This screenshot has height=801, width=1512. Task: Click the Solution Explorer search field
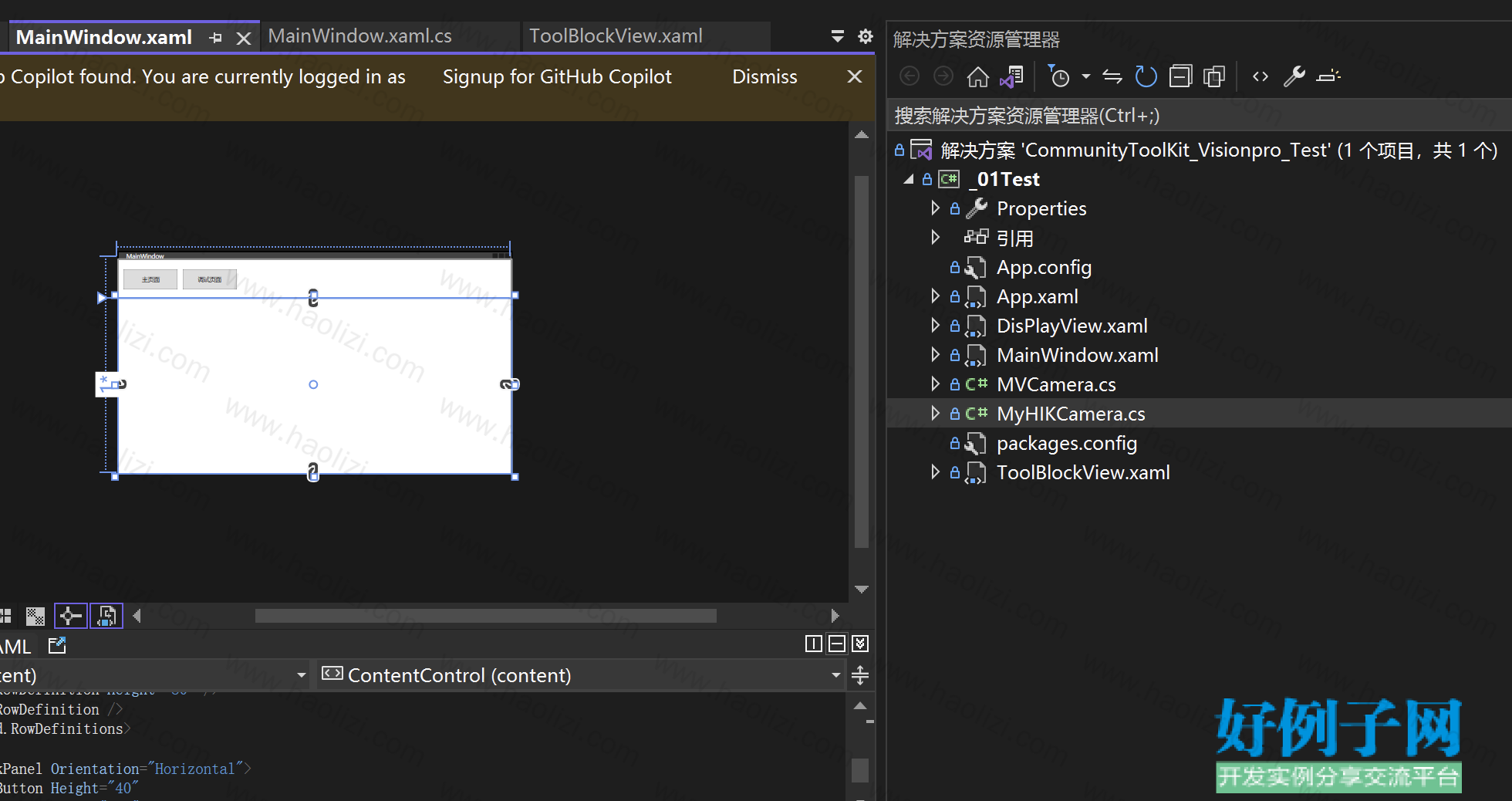pos(1200,116)
